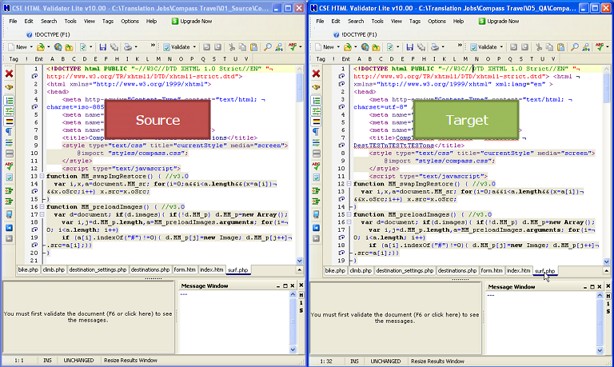Click the Save icon in left window toolbar
The image size is (614, 367).
tap(103, 47)
